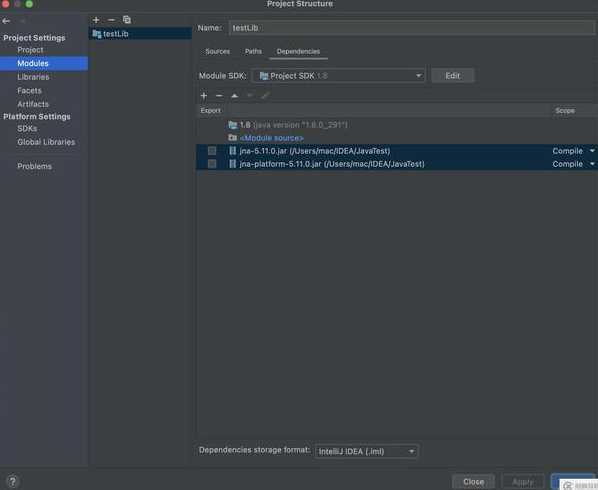Screen dimensions: 598x490
Task: Remove selected module with minus icon
Action: (x=111, y=20)
